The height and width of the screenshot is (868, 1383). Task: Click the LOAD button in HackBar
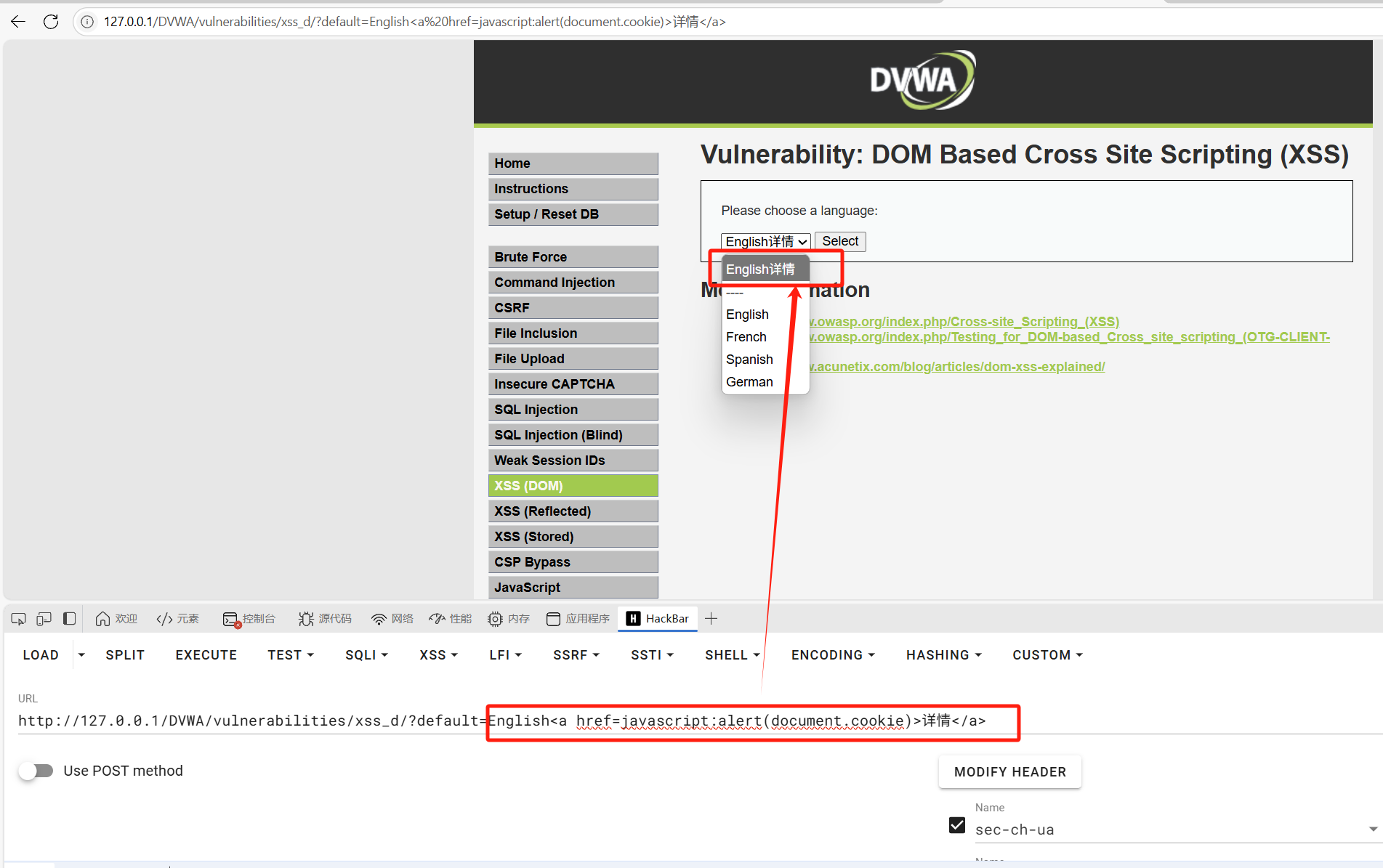[x=41, y=655]
